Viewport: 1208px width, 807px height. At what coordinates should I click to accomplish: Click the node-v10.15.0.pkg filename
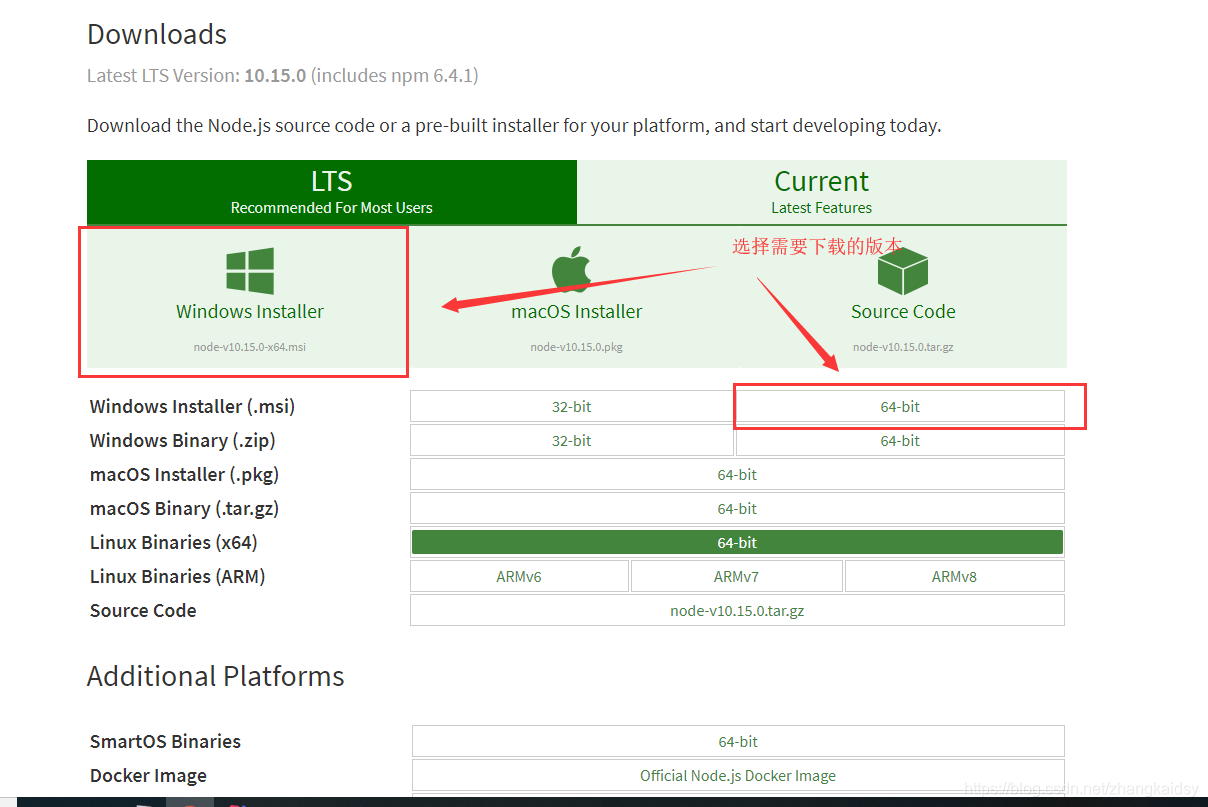(577, 347)
